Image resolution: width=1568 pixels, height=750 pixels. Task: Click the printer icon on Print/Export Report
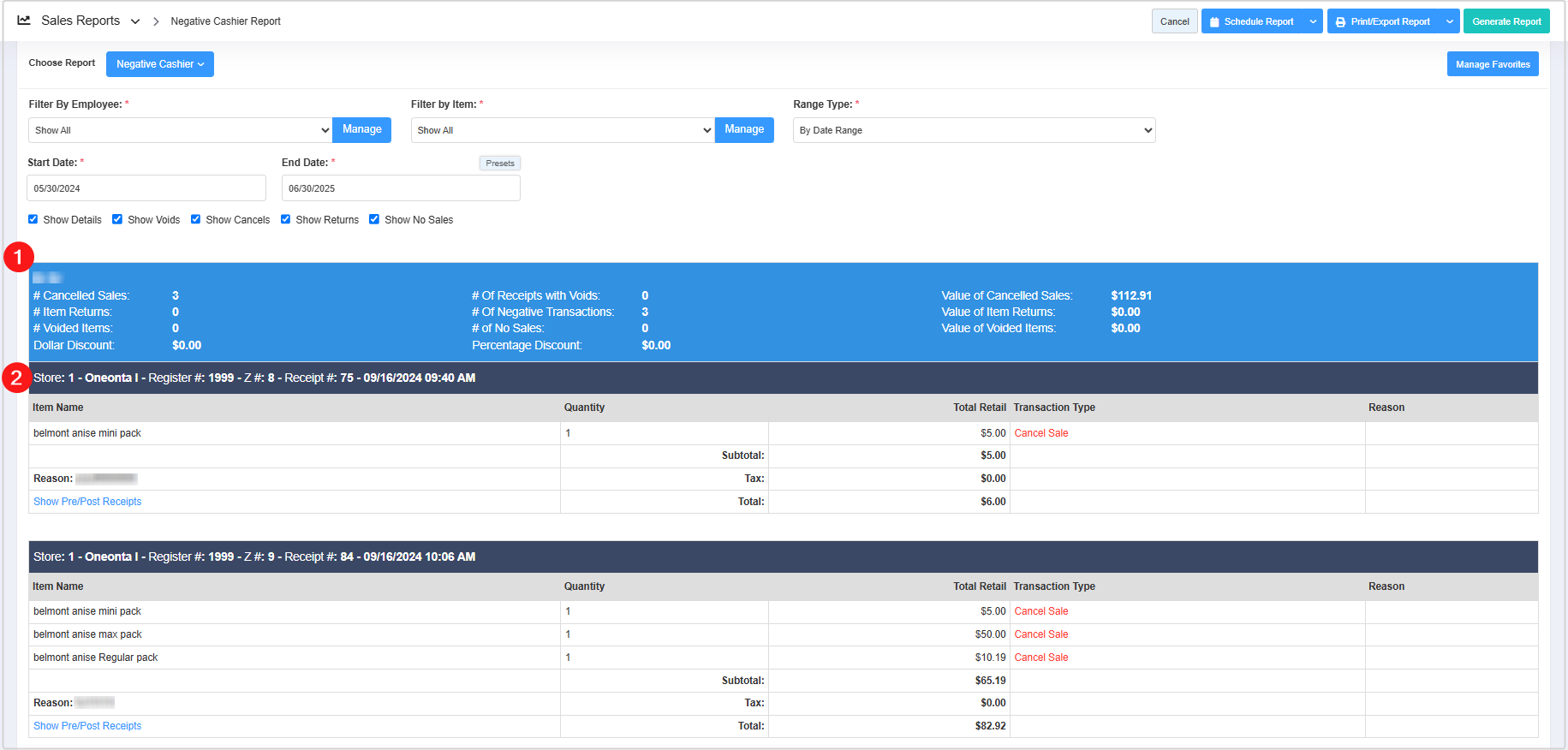(1340, 22)
